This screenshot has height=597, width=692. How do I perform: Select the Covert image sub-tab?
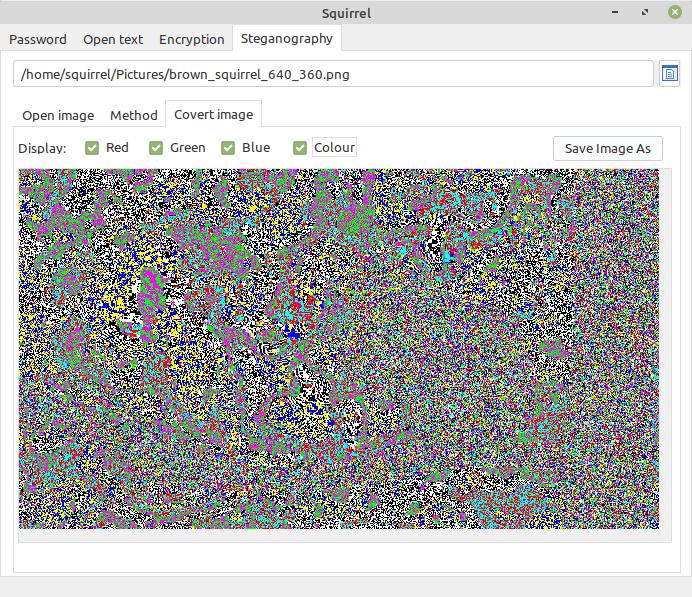point(213,114)
